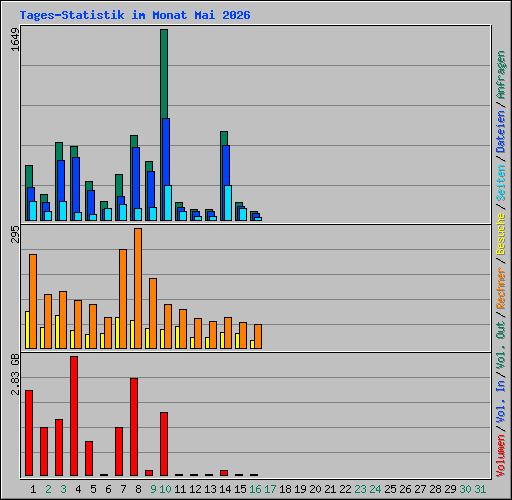Click the day 1 yellow Besuche bar
This screenshot has width=512, height=500.
(27, 330)
